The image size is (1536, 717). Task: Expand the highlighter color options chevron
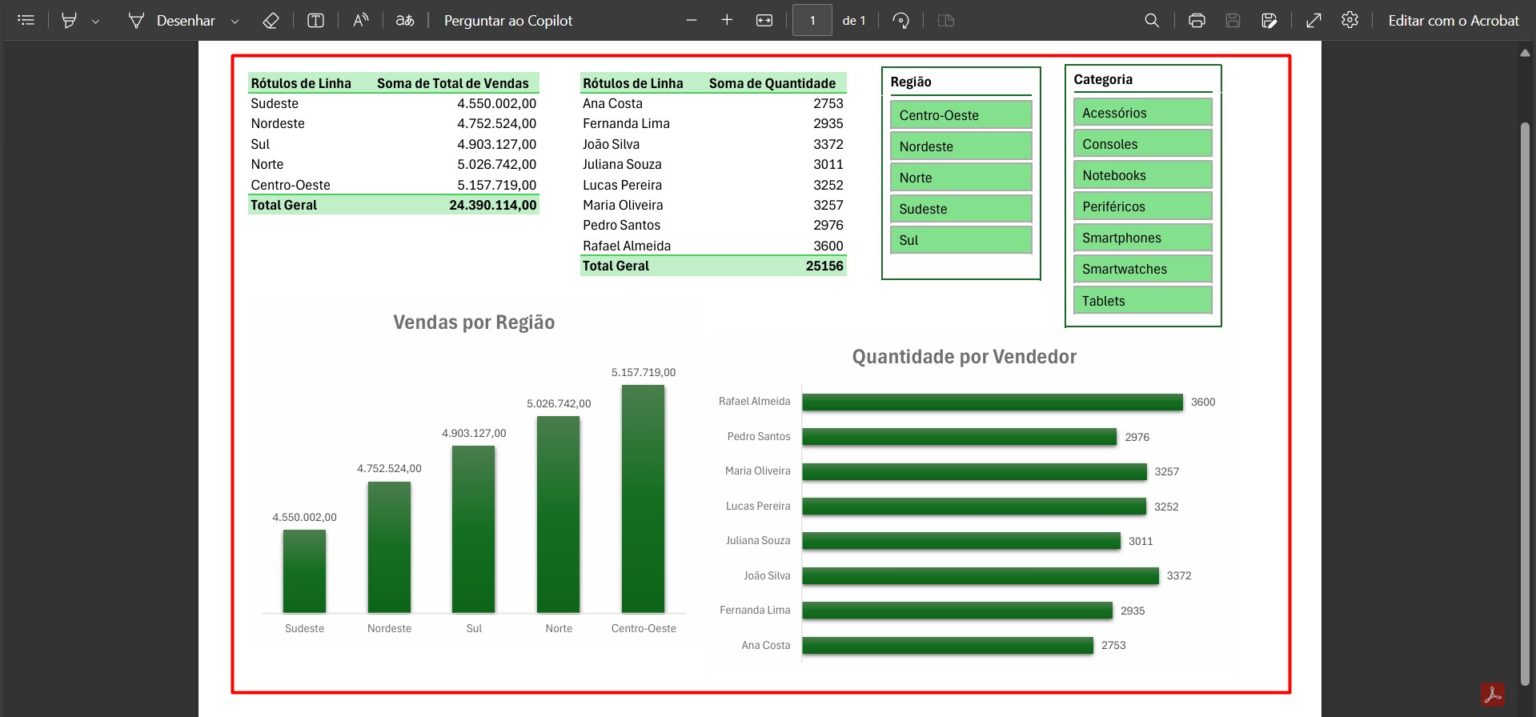[95, 20]
